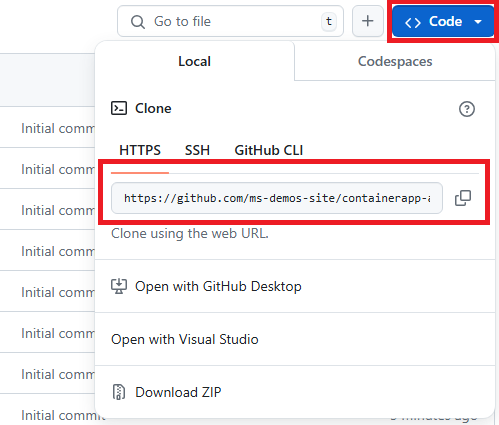Select the SSH clone tab
This screenshot has width=499, height=425.
coord(197,150)
